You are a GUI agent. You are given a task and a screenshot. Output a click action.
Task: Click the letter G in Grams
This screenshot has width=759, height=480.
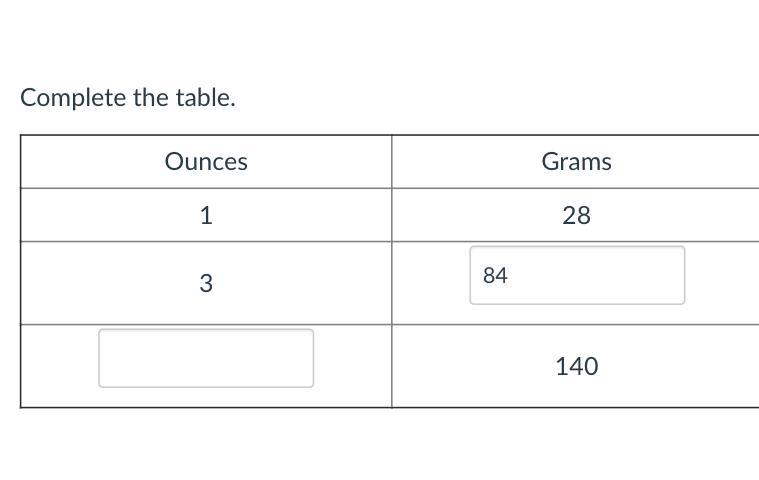[550, 162]
